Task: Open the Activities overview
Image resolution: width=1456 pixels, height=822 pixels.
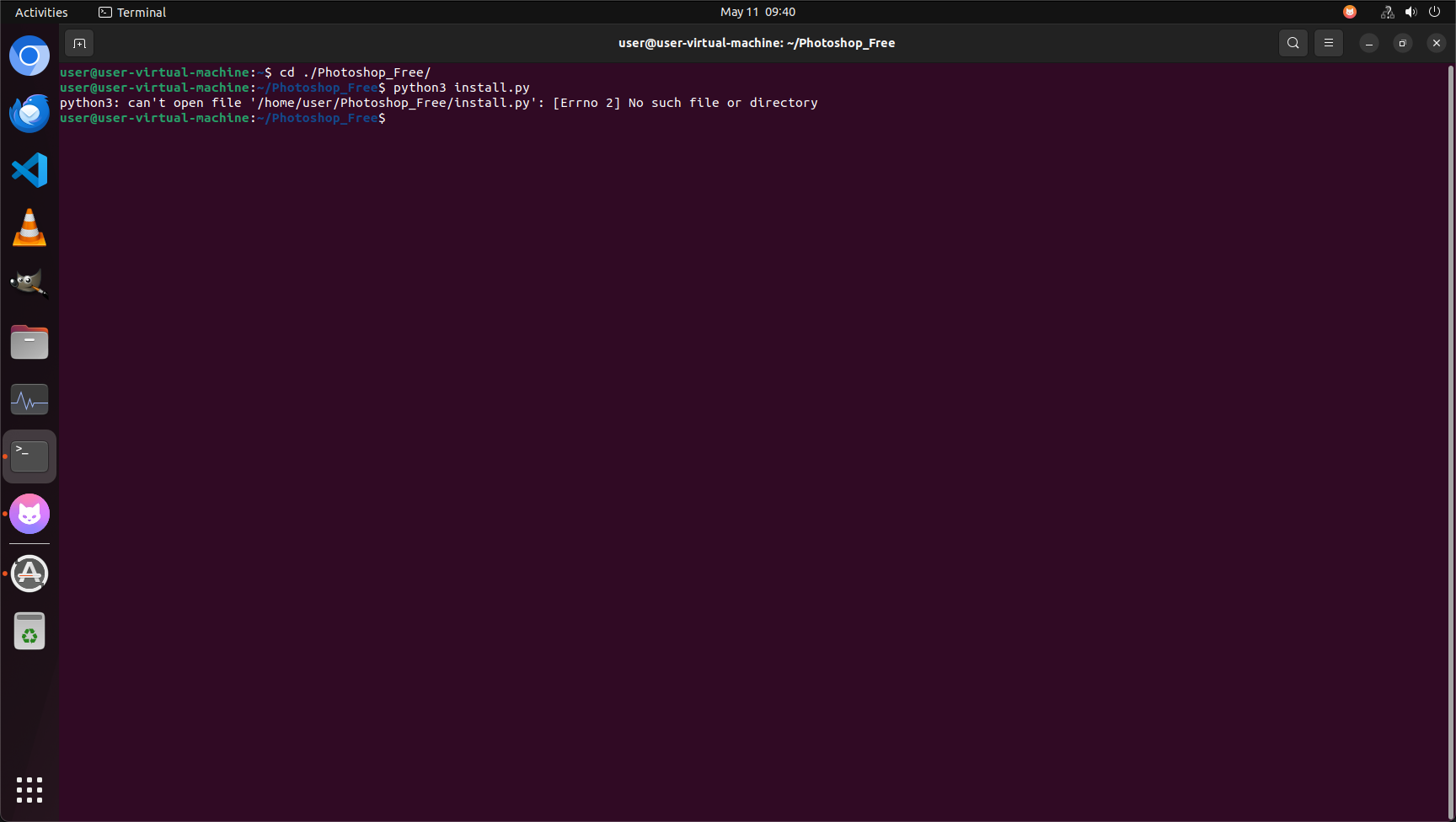Action: [x=41, y=12]
